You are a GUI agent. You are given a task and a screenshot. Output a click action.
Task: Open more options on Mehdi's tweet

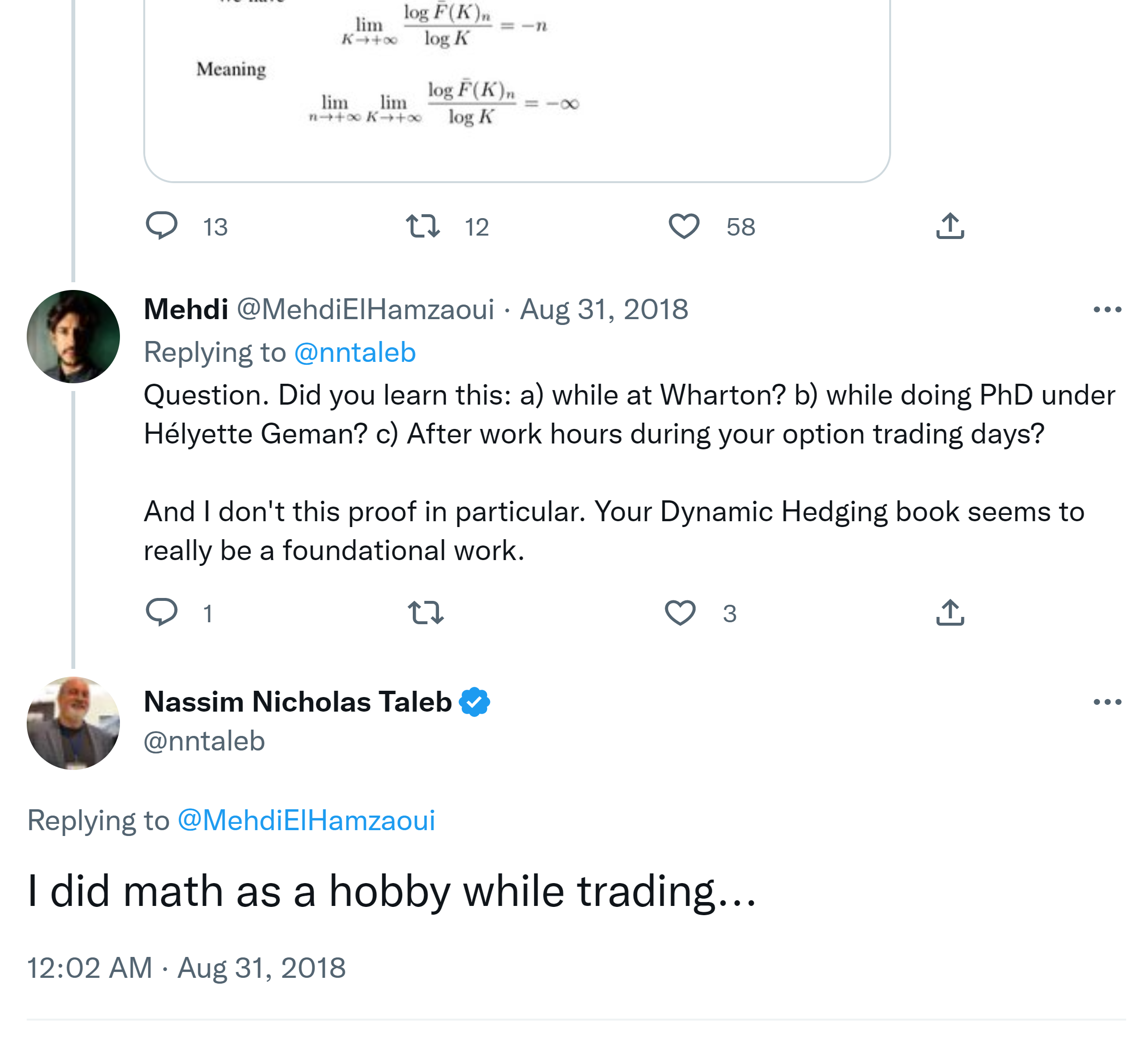point(1107,310)
